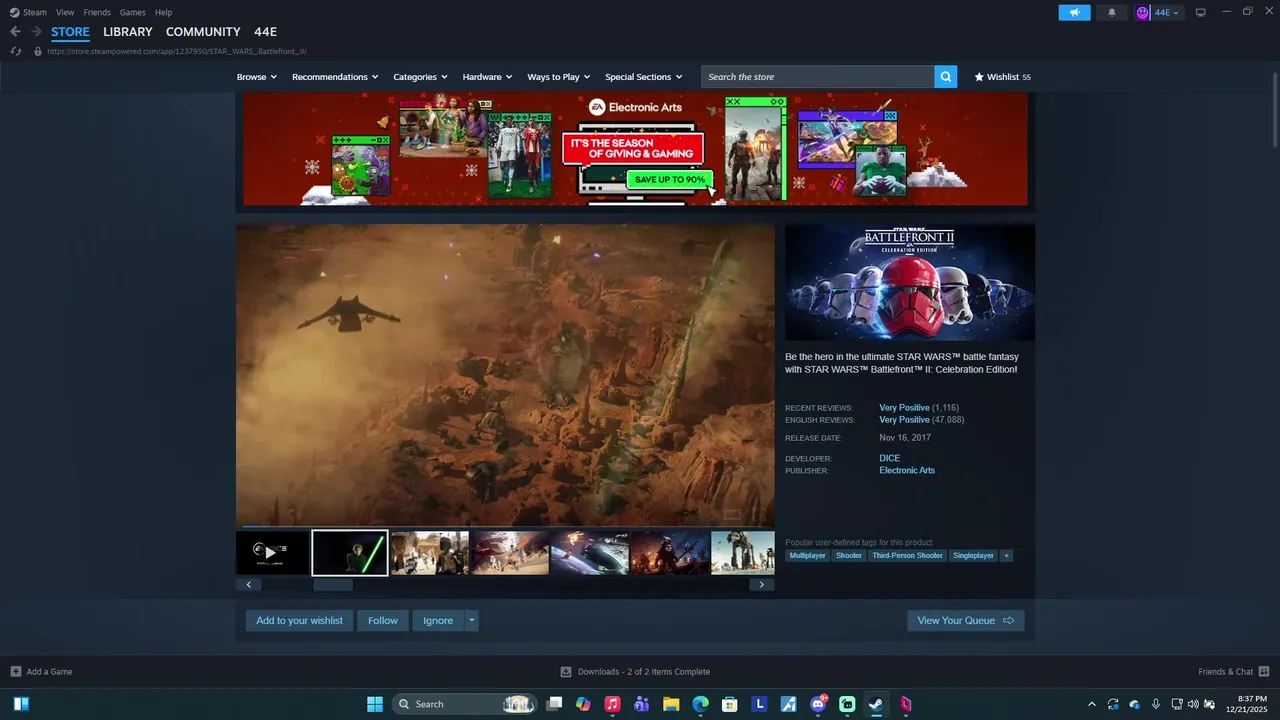
Task: Ignore this game
Action: [438, 621]
